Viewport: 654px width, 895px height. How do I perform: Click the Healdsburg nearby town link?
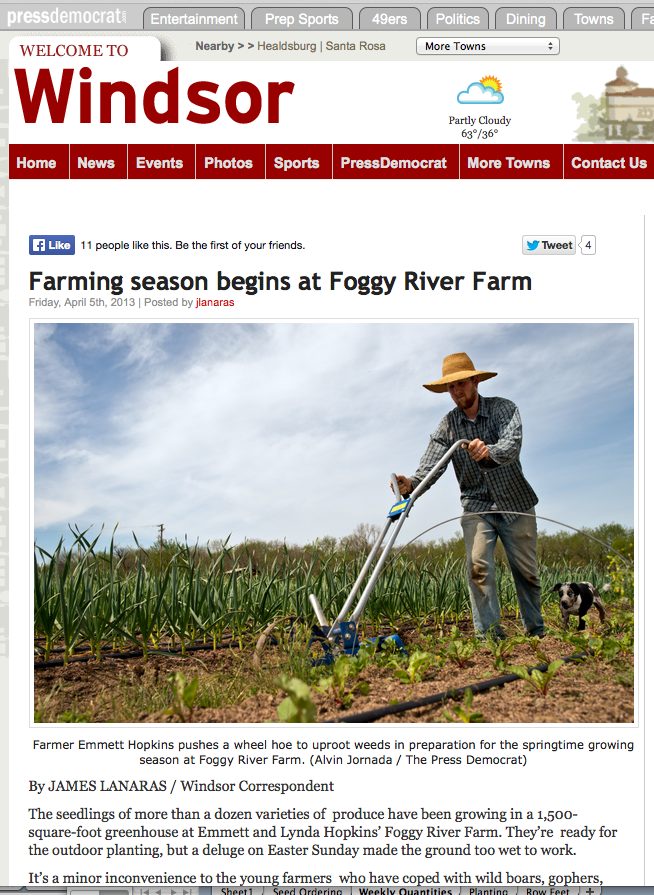tap(286, 46)
